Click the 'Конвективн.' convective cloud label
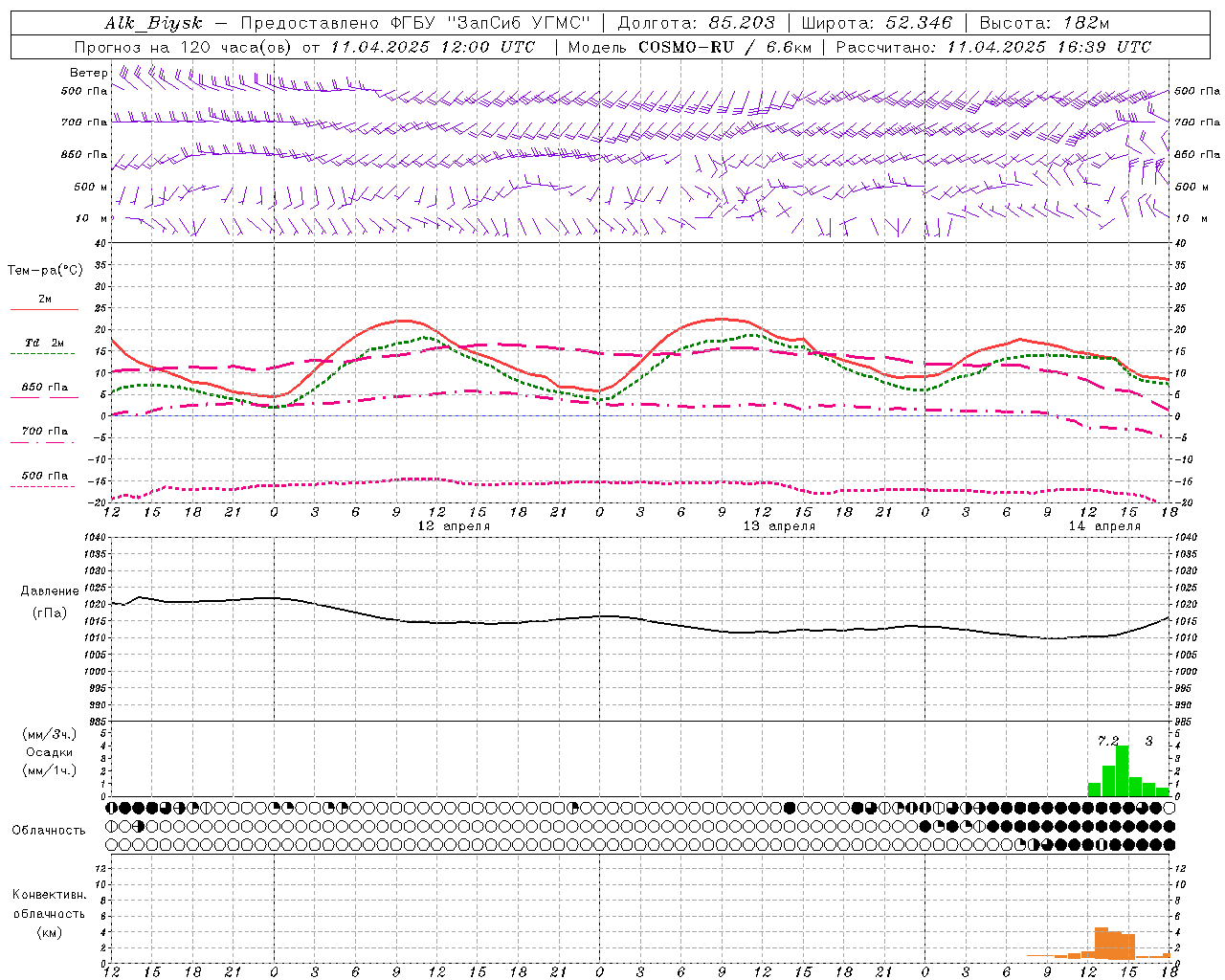The width and height of the screenshot is (1225, 980). coord(49,895)
